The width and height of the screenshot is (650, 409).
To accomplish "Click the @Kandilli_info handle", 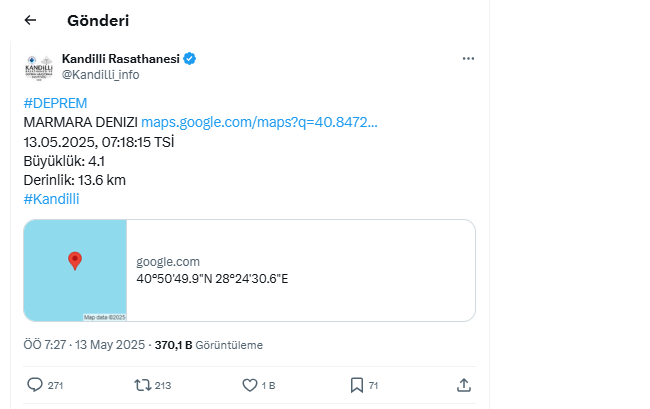I will tap(100, 74).
